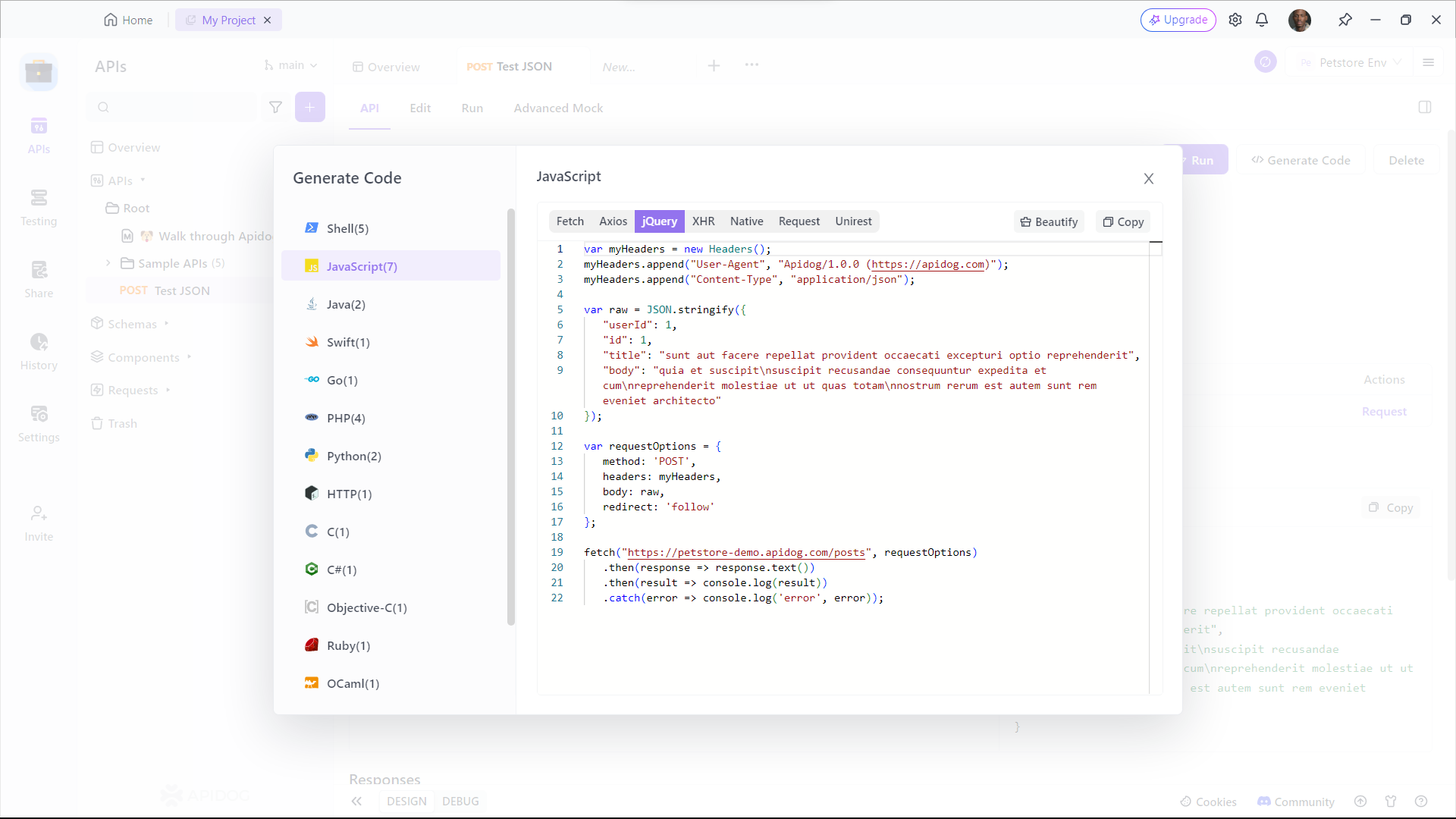Open the Unirest snippet tab
1456x819 pixels.
pyautogui.click(x=853, y=221)
